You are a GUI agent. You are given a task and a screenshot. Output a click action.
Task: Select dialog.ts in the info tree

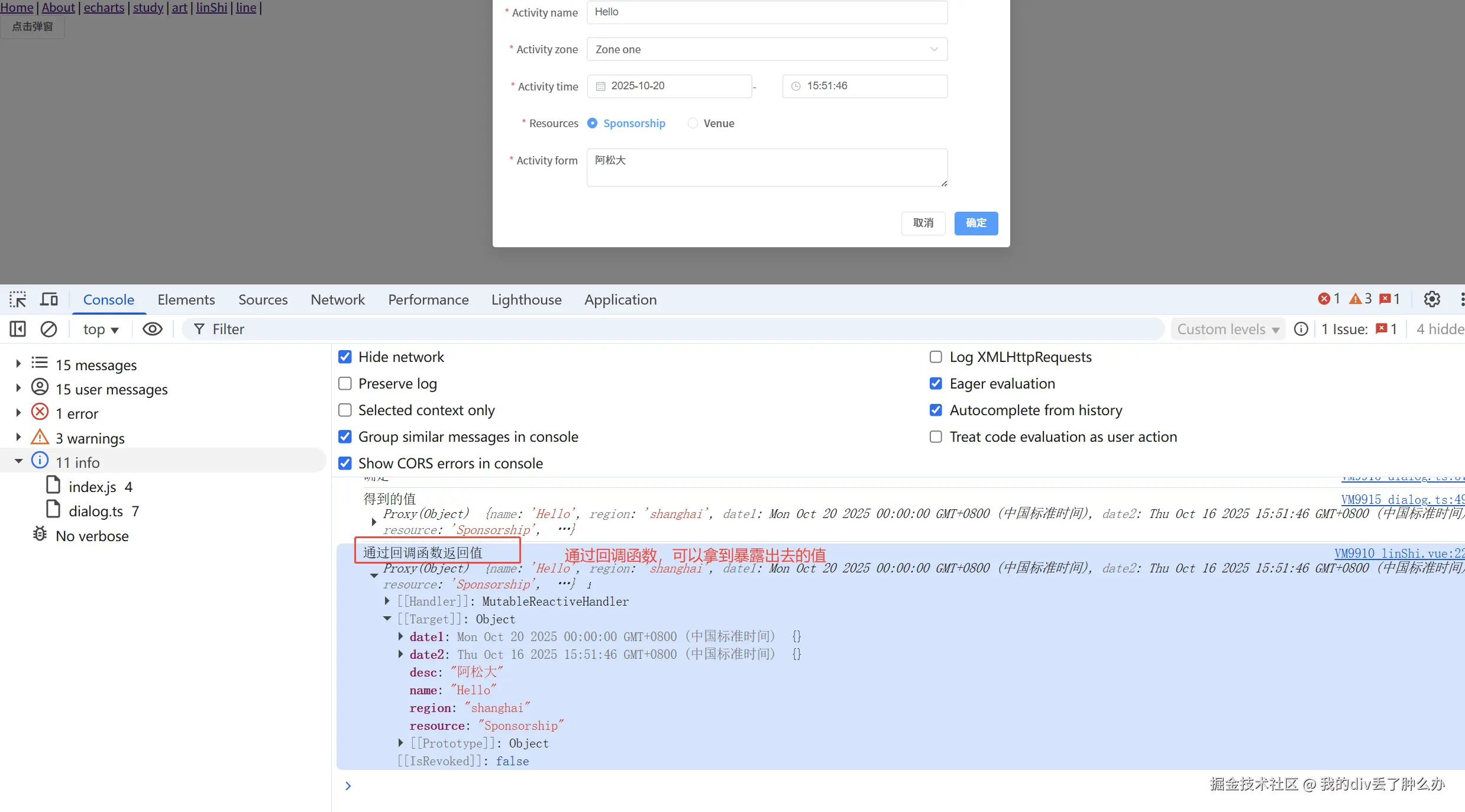click(96, 511)
